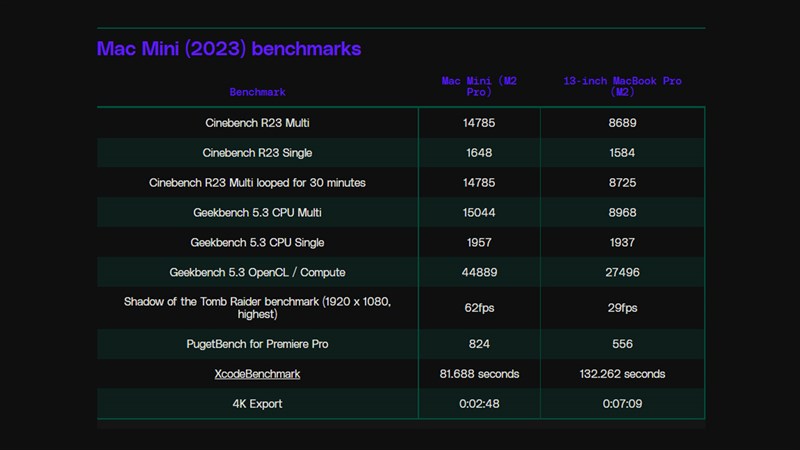This screenshot has width=800, height=450.
Task: Select the 0:07:09 export time
Action: click(x=622, y=404)
